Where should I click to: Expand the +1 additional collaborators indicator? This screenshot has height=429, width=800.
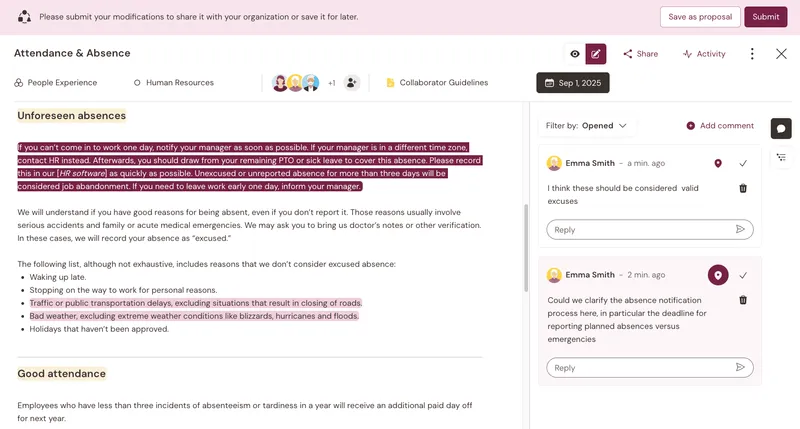point(332,83)
